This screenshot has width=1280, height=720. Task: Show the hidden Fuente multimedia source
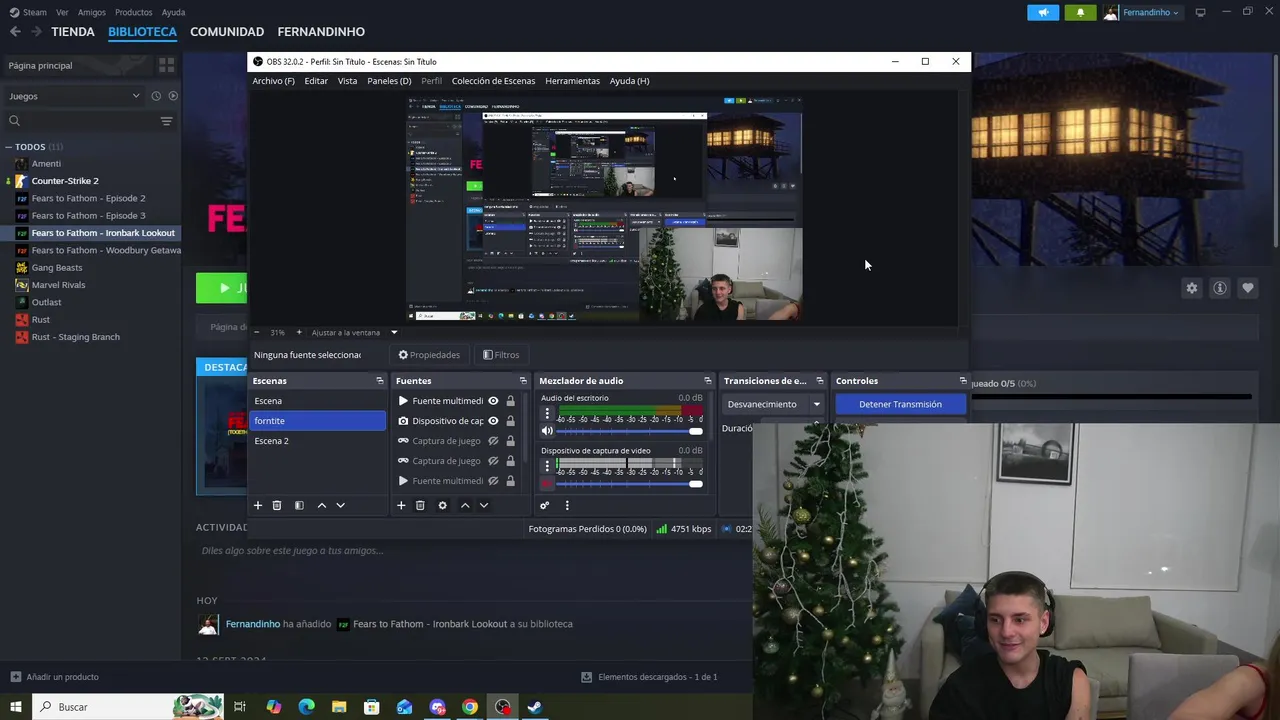493,481
